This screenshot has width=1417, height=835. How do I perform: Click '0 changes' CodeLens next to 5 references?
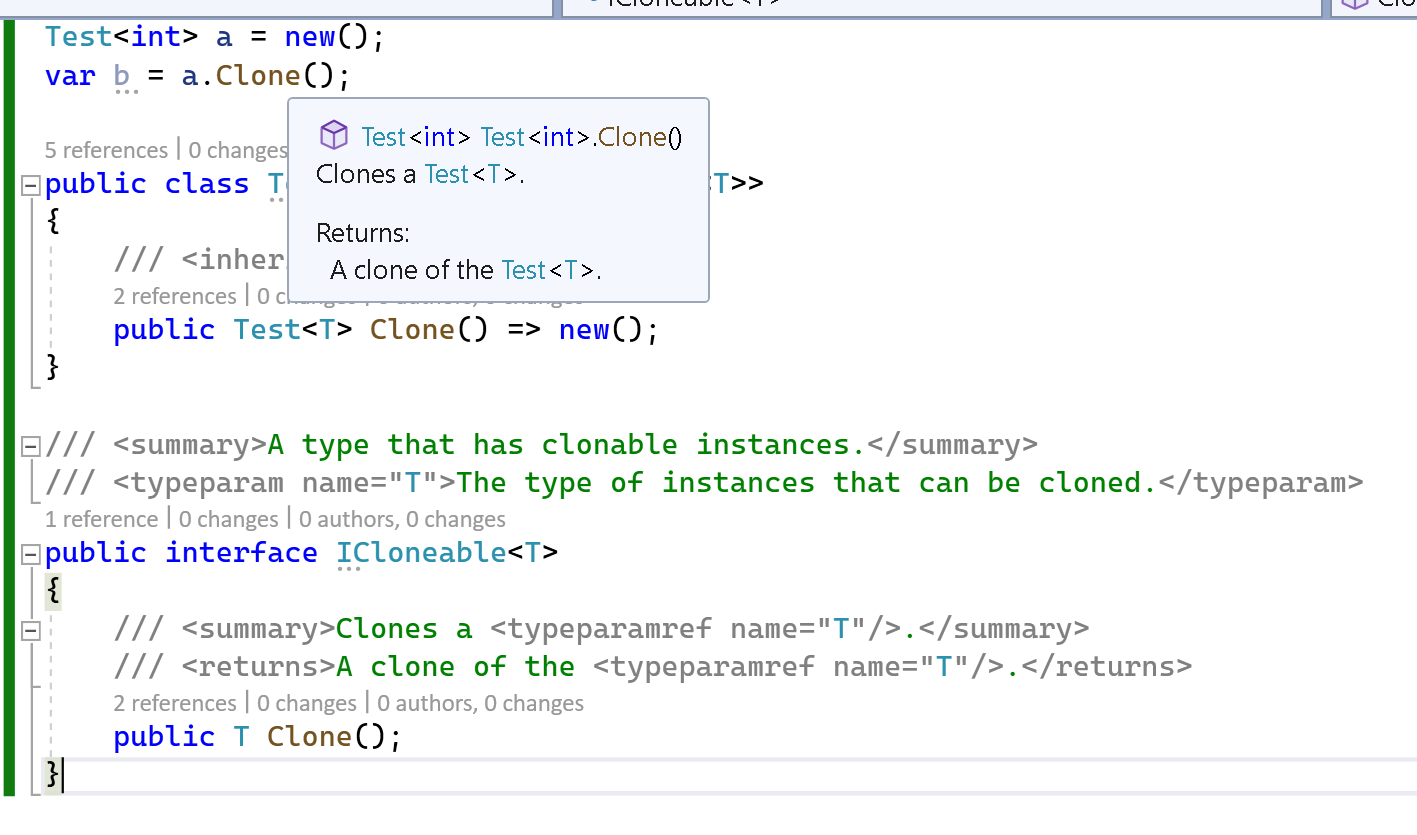(238, 150)
